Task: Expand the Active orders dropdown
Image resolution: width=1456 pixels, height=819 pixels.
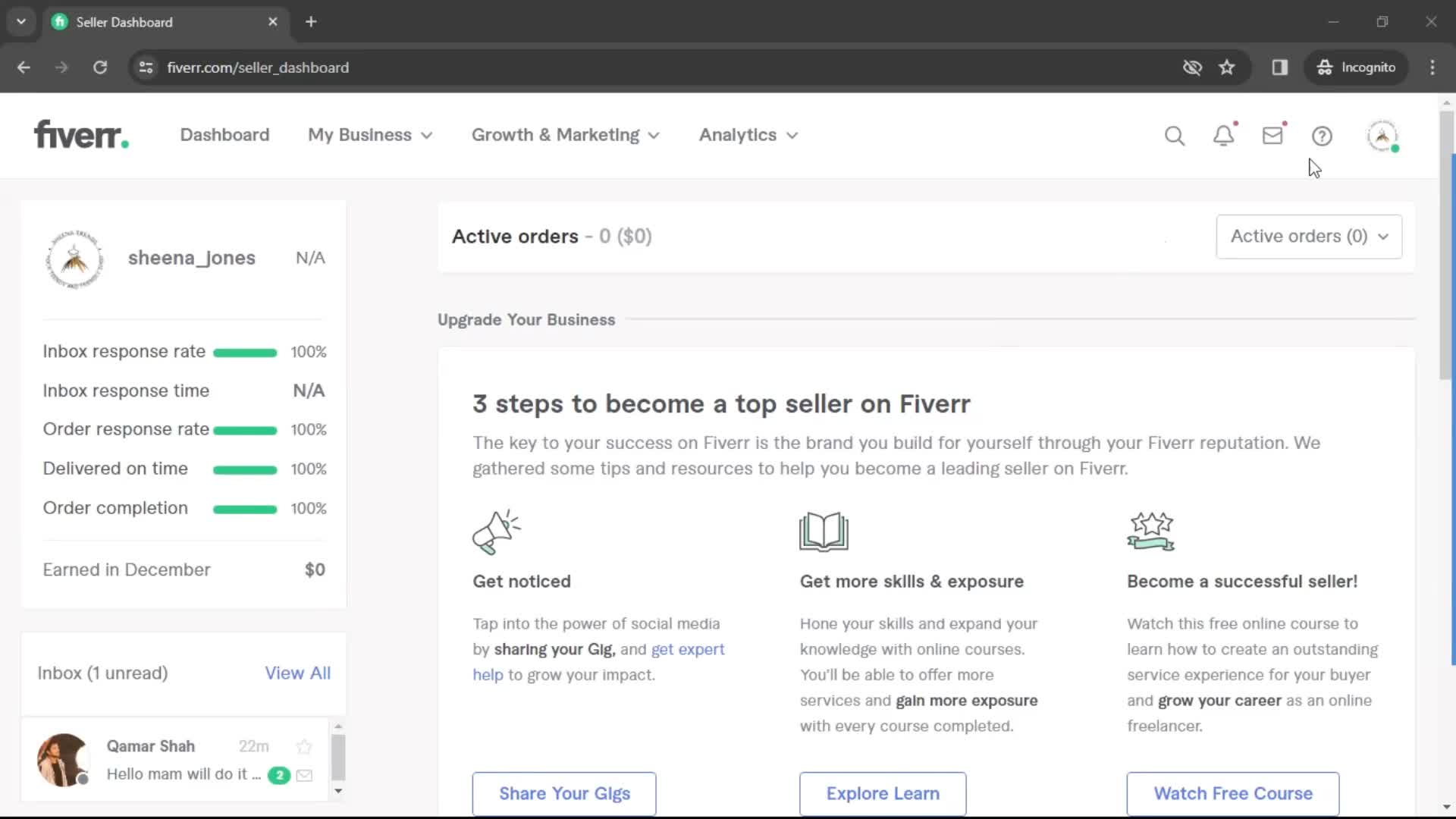Action: pyautogui.click(x=1308, y=236)
